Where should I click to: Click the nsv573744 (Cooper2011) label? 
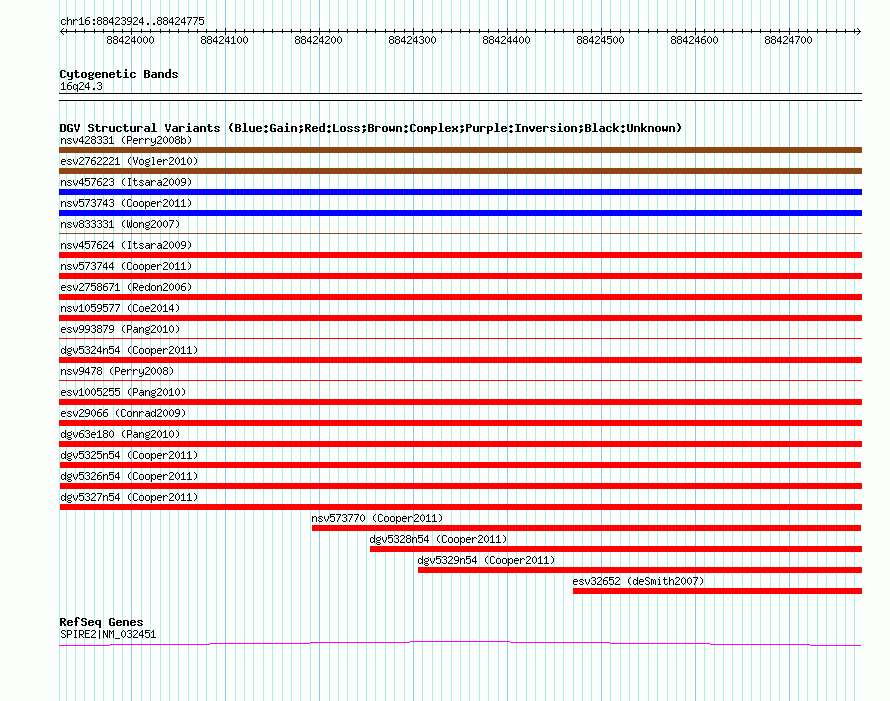point(126,266)
